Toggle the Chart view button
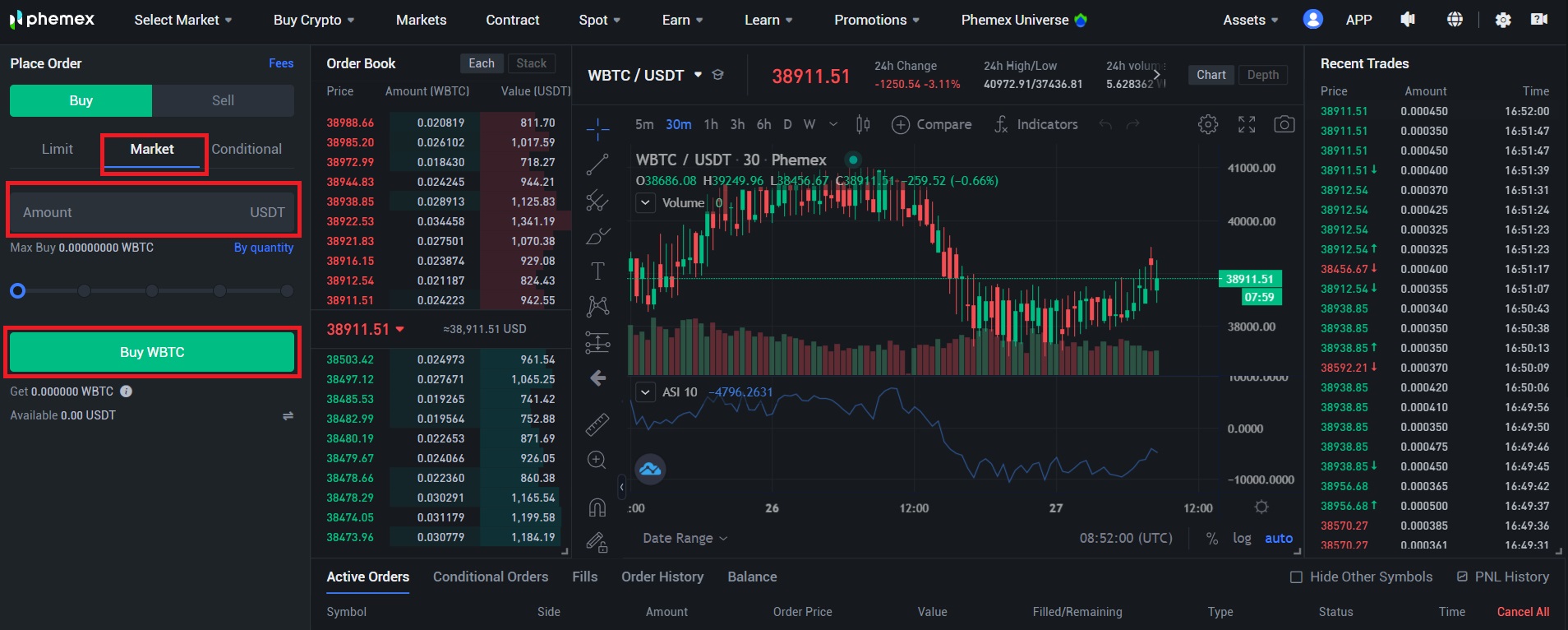 point(1211,75)
